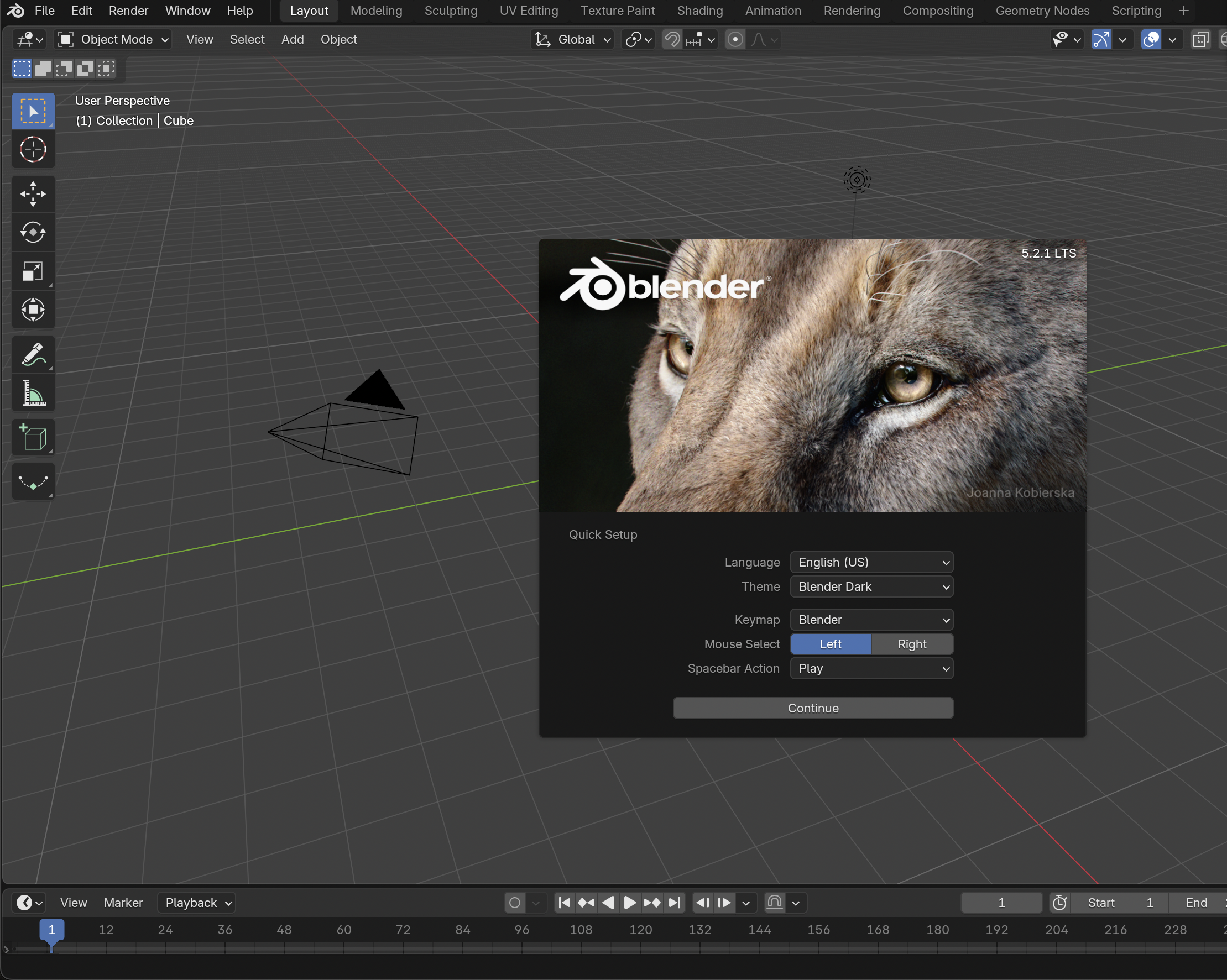This screenshot has width=1227, height=980.
Task: Open the snapping options dropdown
Action: pyautogui.click(x=701, y=39)
